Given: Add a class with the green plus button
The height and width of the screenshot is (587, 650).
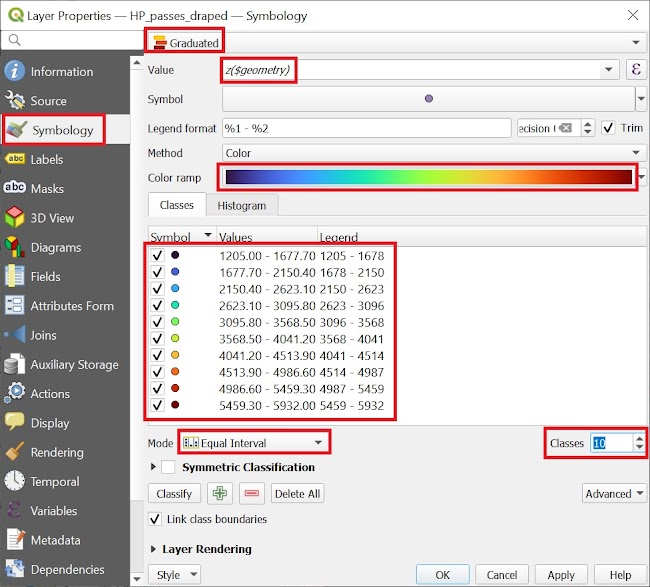Looking at the screenshot, I should tap(220, 493).
